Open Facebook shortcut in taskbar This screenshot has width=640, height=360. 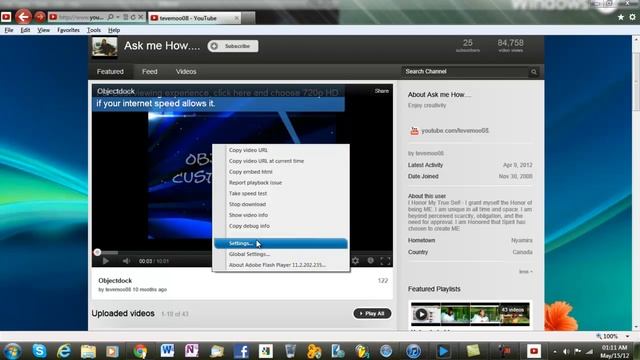241,351
